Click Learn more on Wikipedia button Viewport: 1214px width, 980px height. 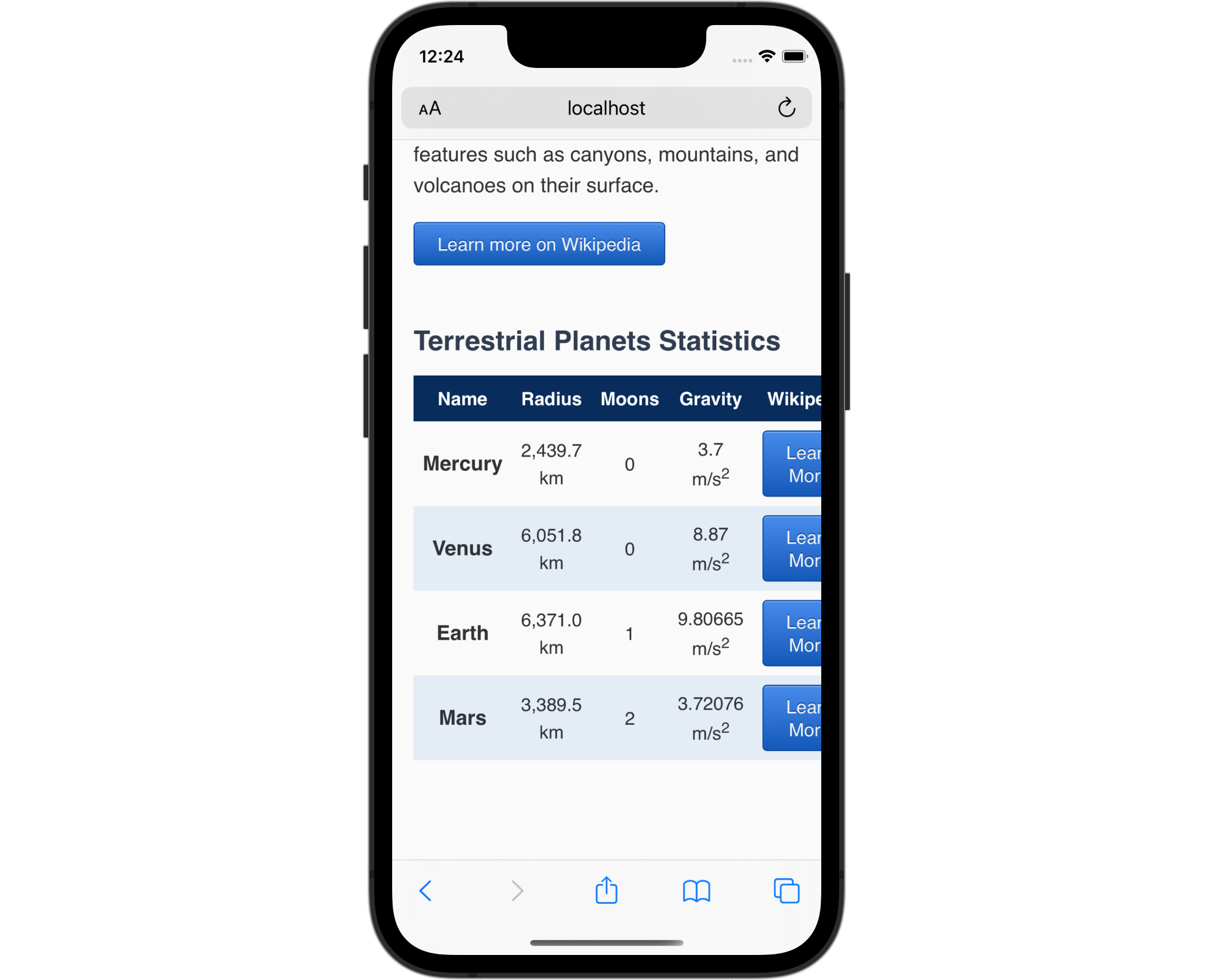(538, 243)
